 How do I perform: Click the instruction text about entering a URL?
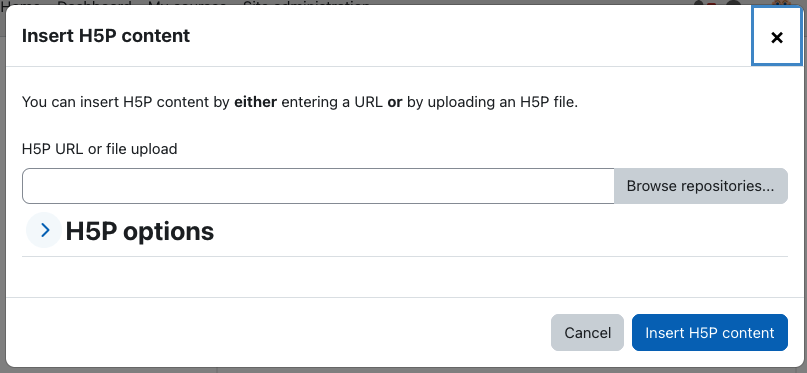300,102
